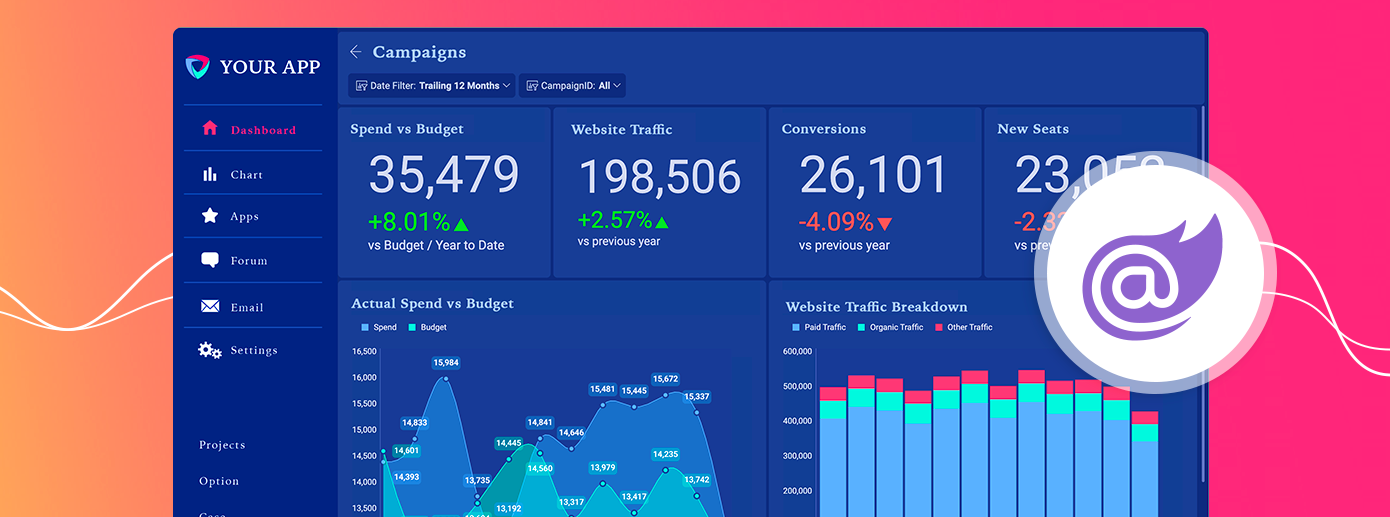1390x517 pixels.
Task: Toggle the Spend legend swatch
Action: click(365, 327)
